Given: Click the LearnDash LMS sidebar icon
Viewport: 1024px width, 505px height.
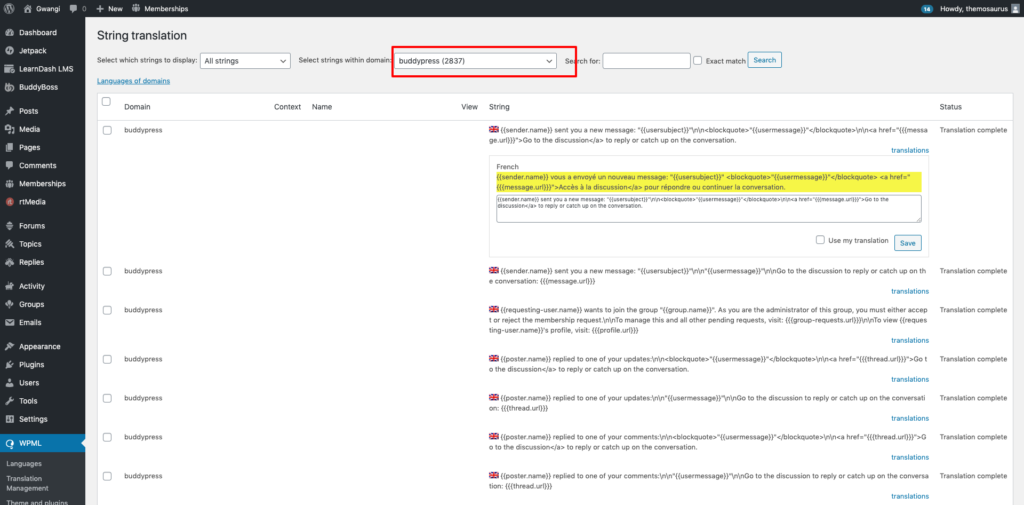Looking at the screenshot, I should point(10,69).
